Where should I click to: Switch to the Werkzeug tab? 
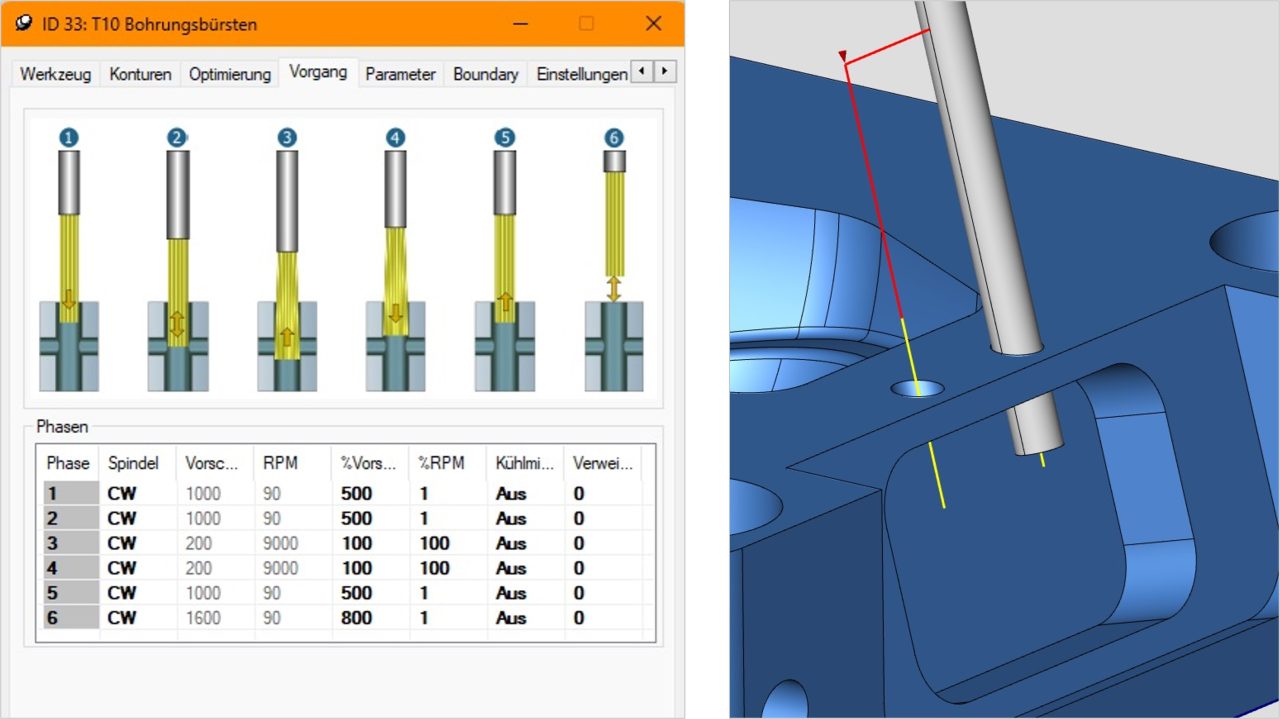pyautogui.click(x=56, y=74)
